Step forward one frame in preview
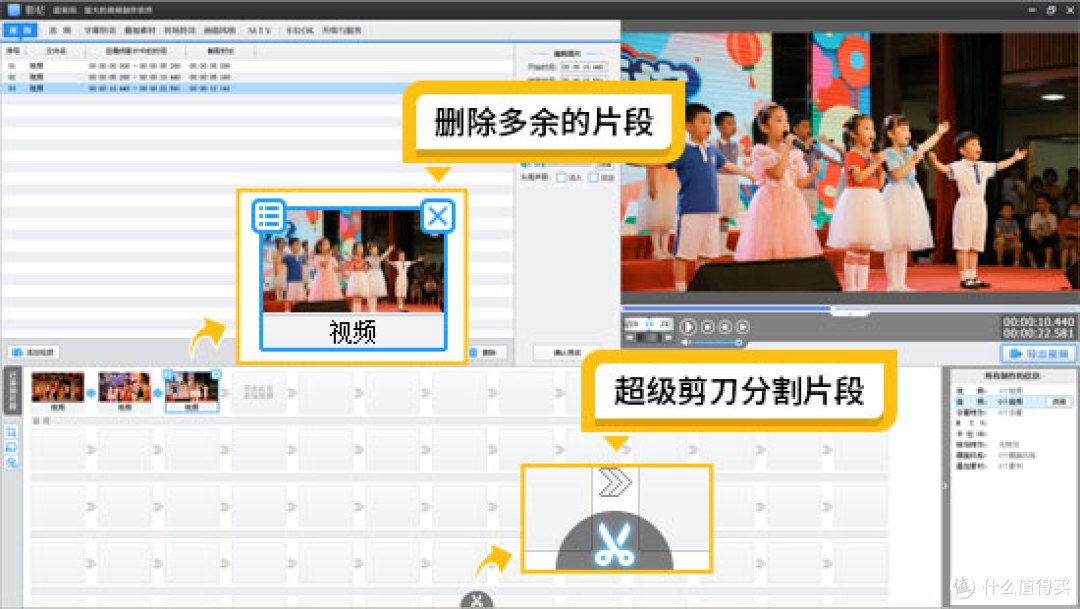Image resolution: width=1080 pixels, height=609 pixels. point(742,327)
